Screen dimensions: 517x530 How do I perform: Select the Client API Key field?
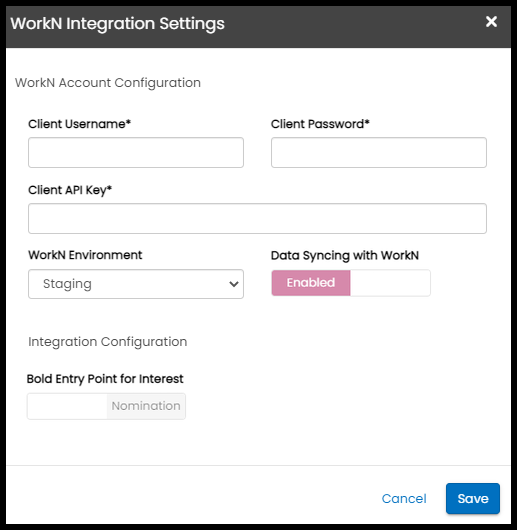(x=257, y=218)
